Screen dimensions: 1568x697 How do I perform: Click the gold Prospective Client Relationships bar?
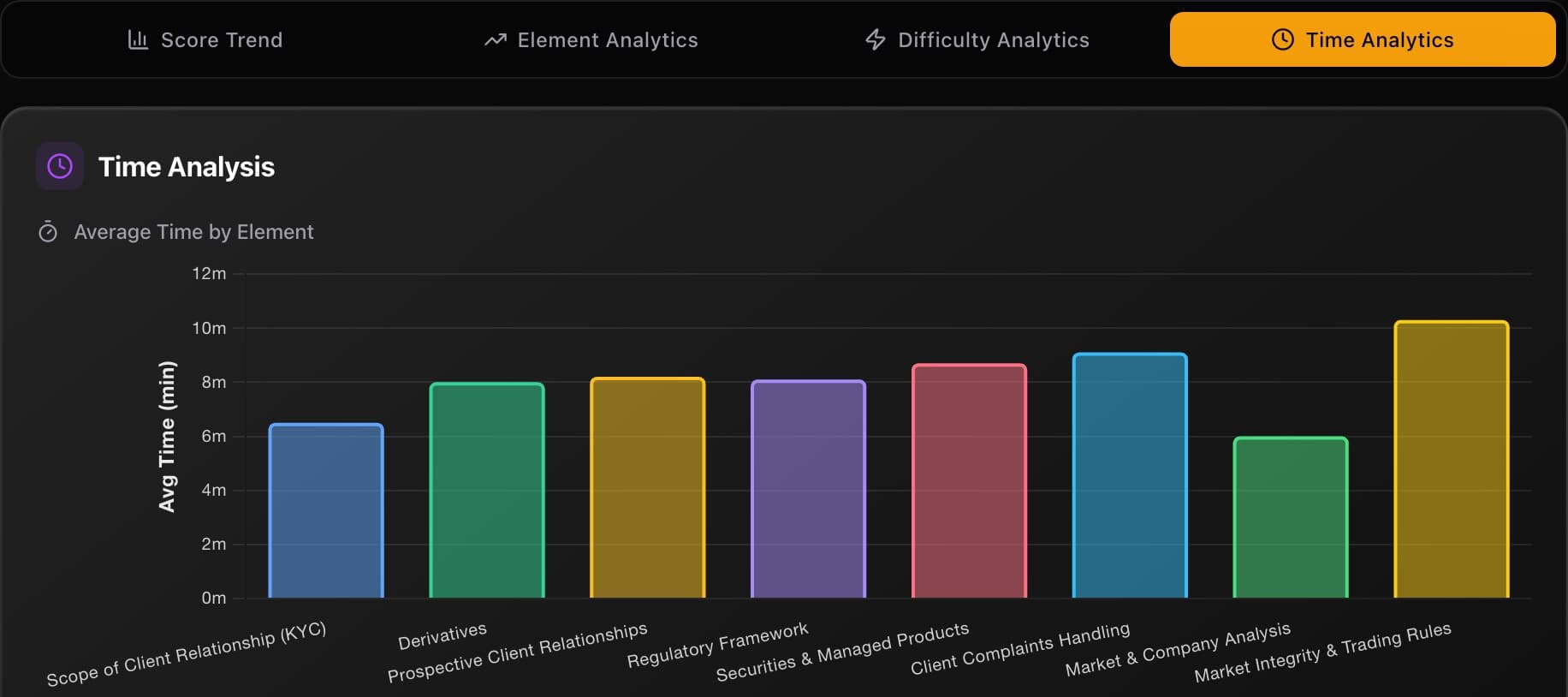point(648,488)
